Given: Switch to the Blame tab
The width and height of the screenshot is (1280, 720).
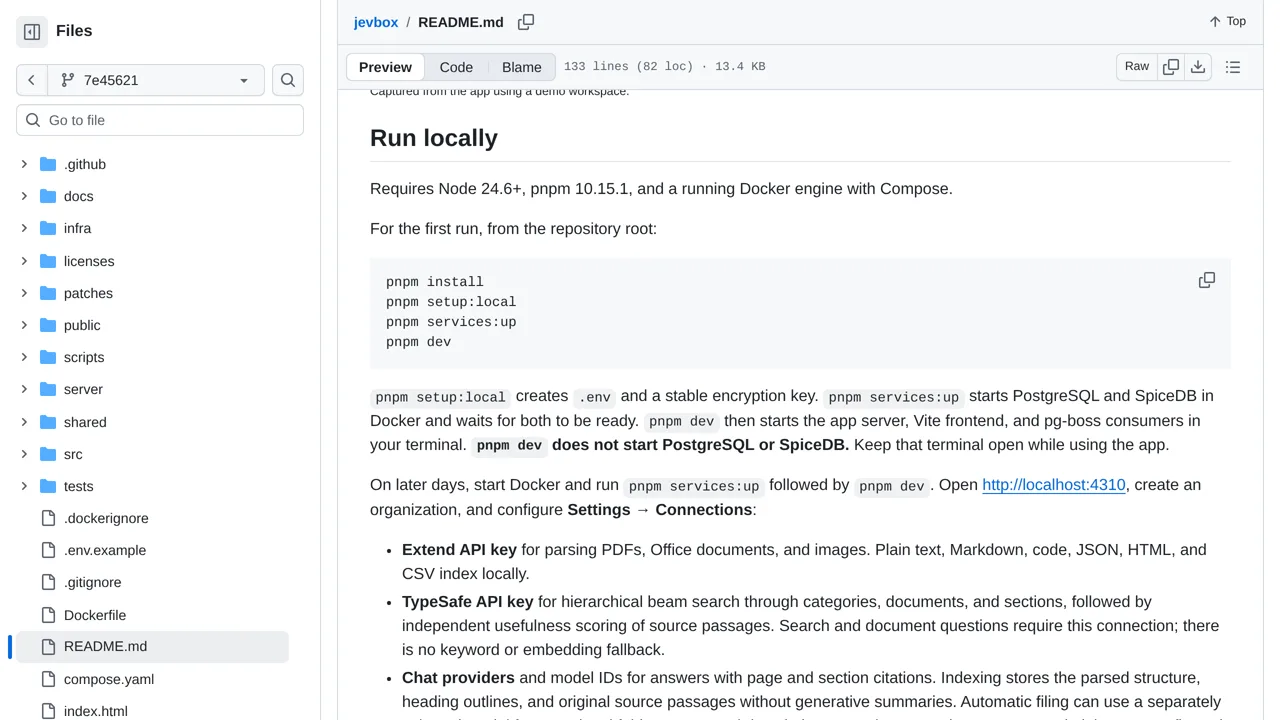Looking at the screenshot, I should click(x=522, y=67).
